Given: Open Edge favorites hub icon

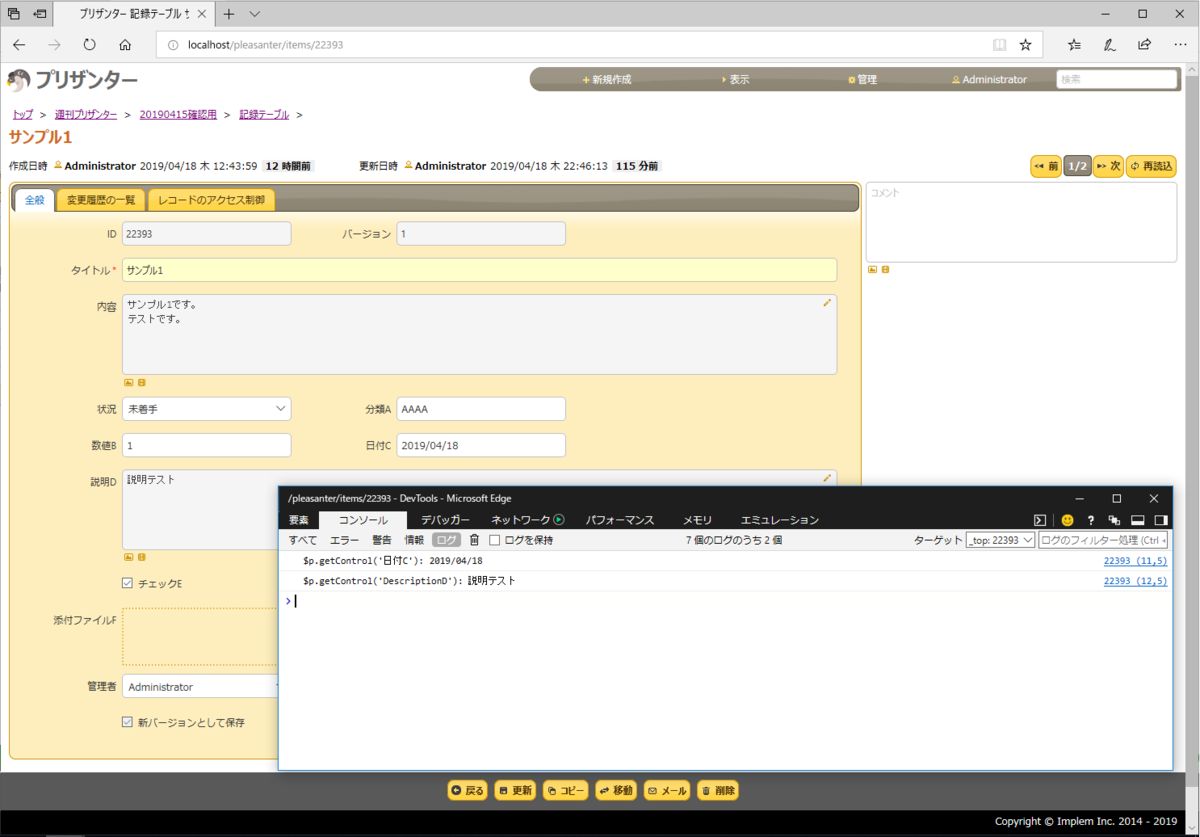Looking at the screenshot, I should (1074, 45).
